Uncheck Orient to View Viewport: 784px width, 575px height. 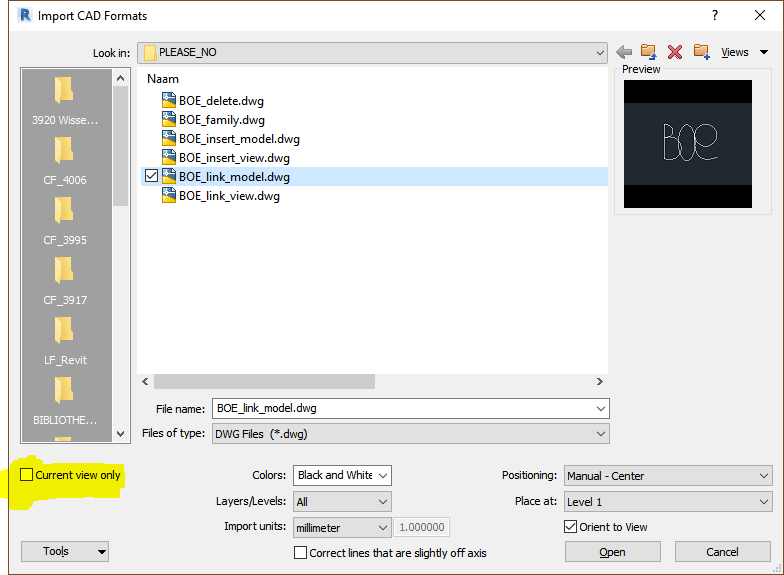pos(570,526)
